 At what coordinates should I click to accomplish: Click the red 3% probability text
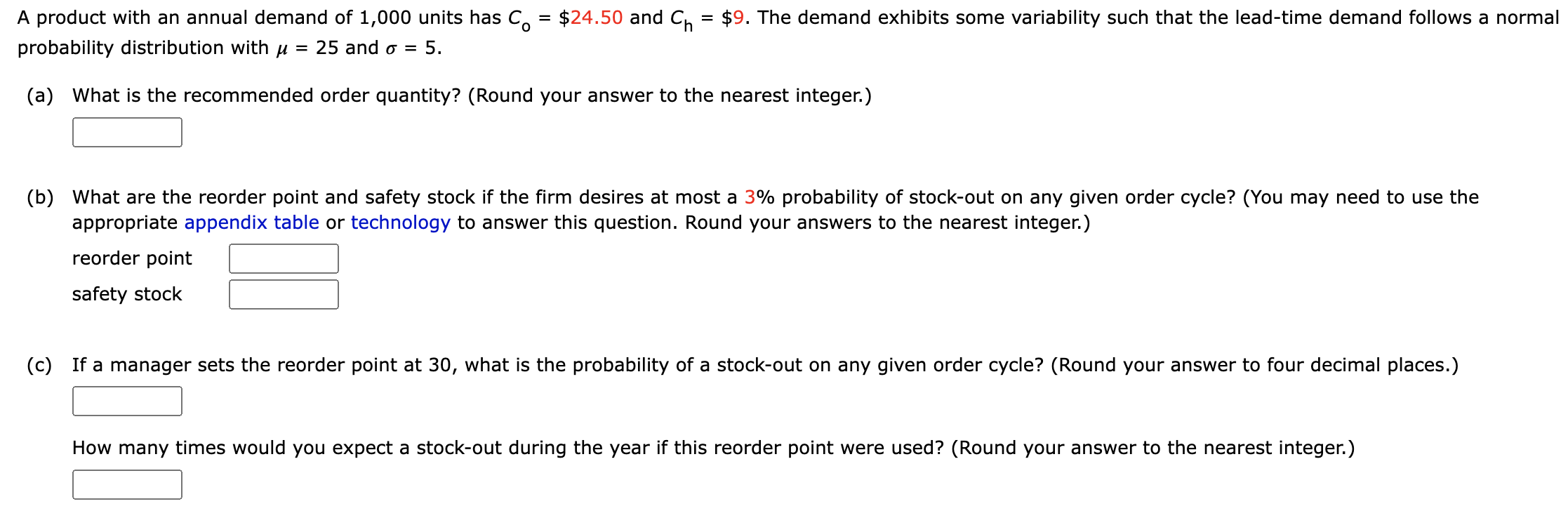coord(755,197)
